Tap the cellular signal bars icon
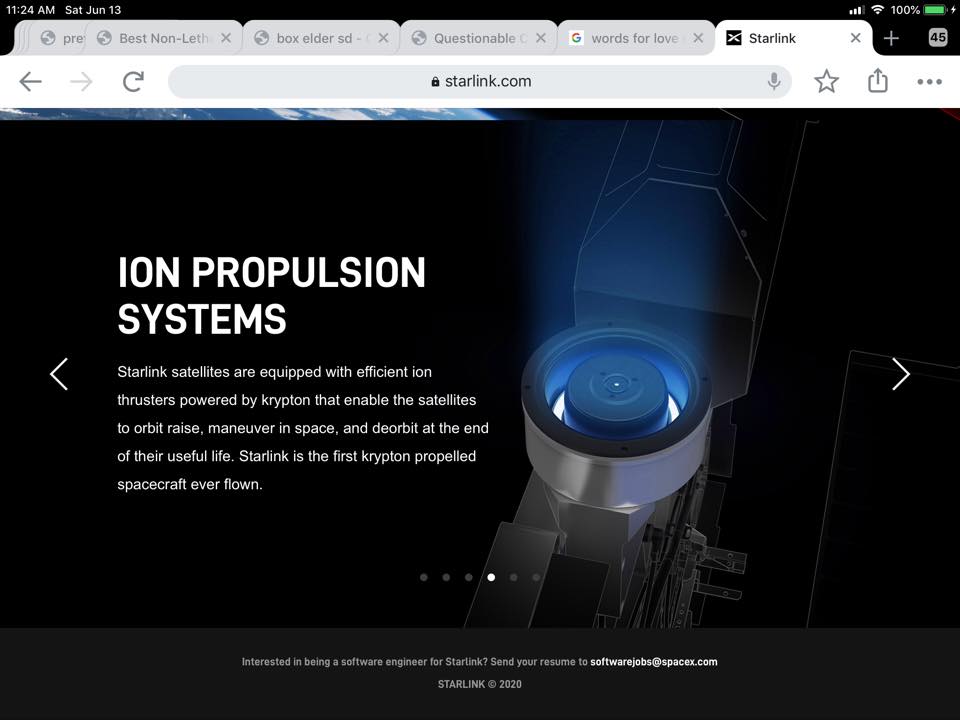This screenshot has width=960, height=720. click(857, 10)
